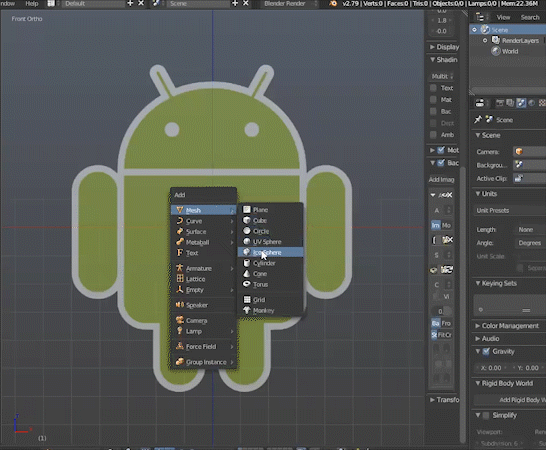Click the Torus mesh icon
546x450 pixels.
pyautogui.click(x=247, y=284)
